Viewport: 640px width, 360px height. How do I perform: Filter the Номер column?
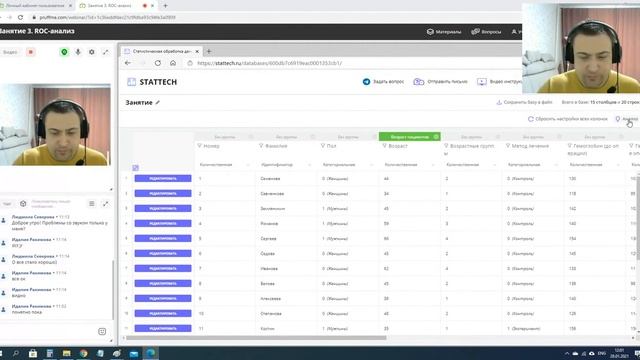click(x=200, y=146)
